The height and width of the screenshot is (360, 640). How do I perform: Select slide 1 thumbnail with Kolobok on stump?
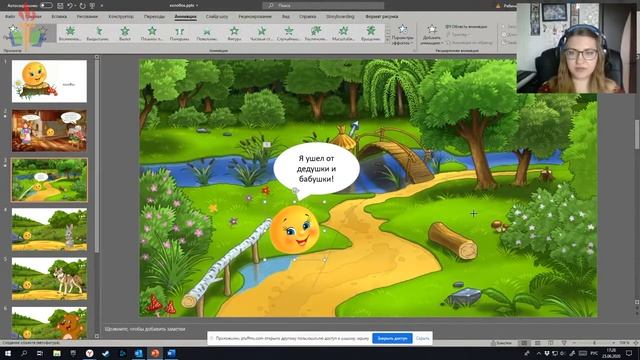[49, 81]
